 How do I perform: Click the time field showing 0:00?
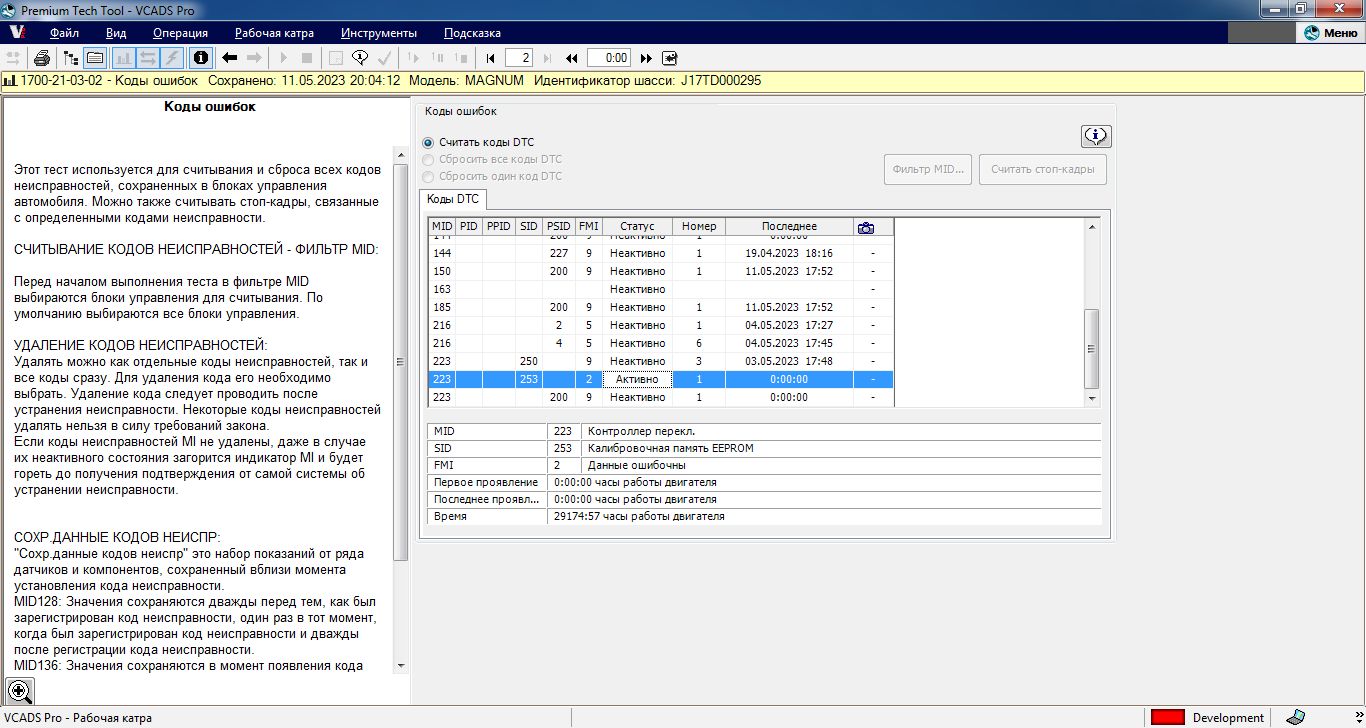(608, 58)
